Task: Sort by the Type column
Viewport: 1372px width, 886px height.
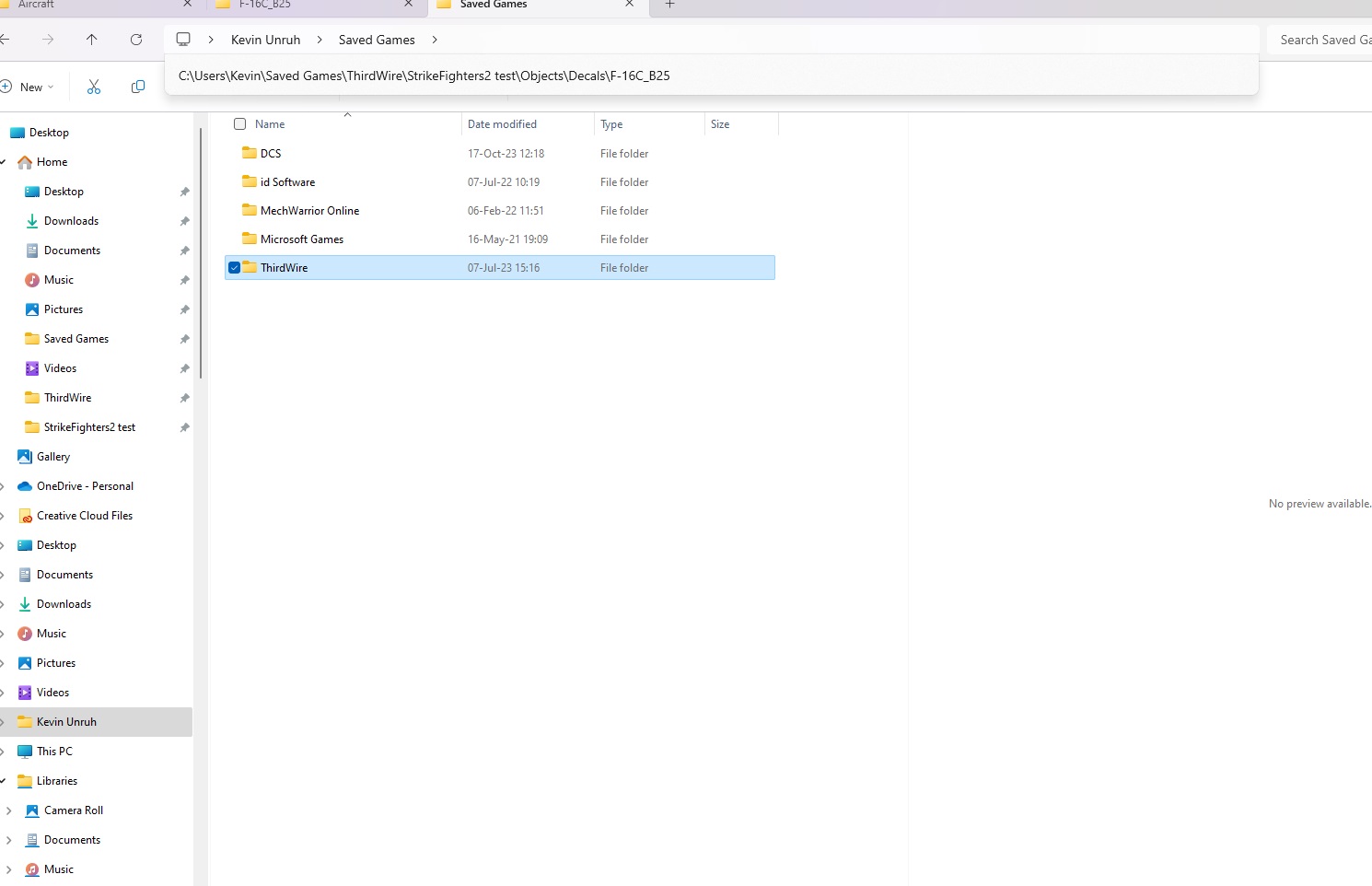Action: [x=611, y=124]
